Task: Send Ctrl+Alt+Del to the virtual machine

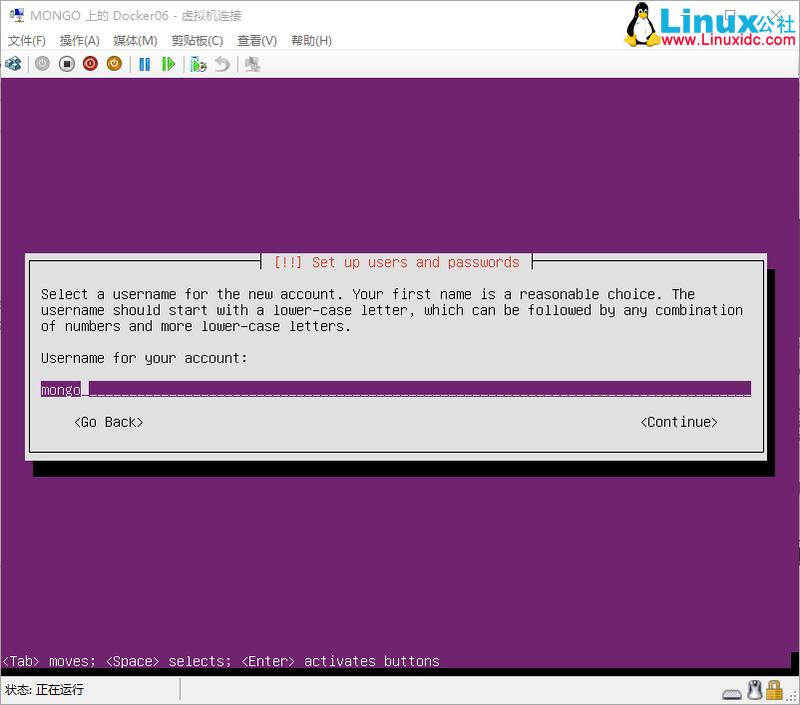Action: pos(14,63)
